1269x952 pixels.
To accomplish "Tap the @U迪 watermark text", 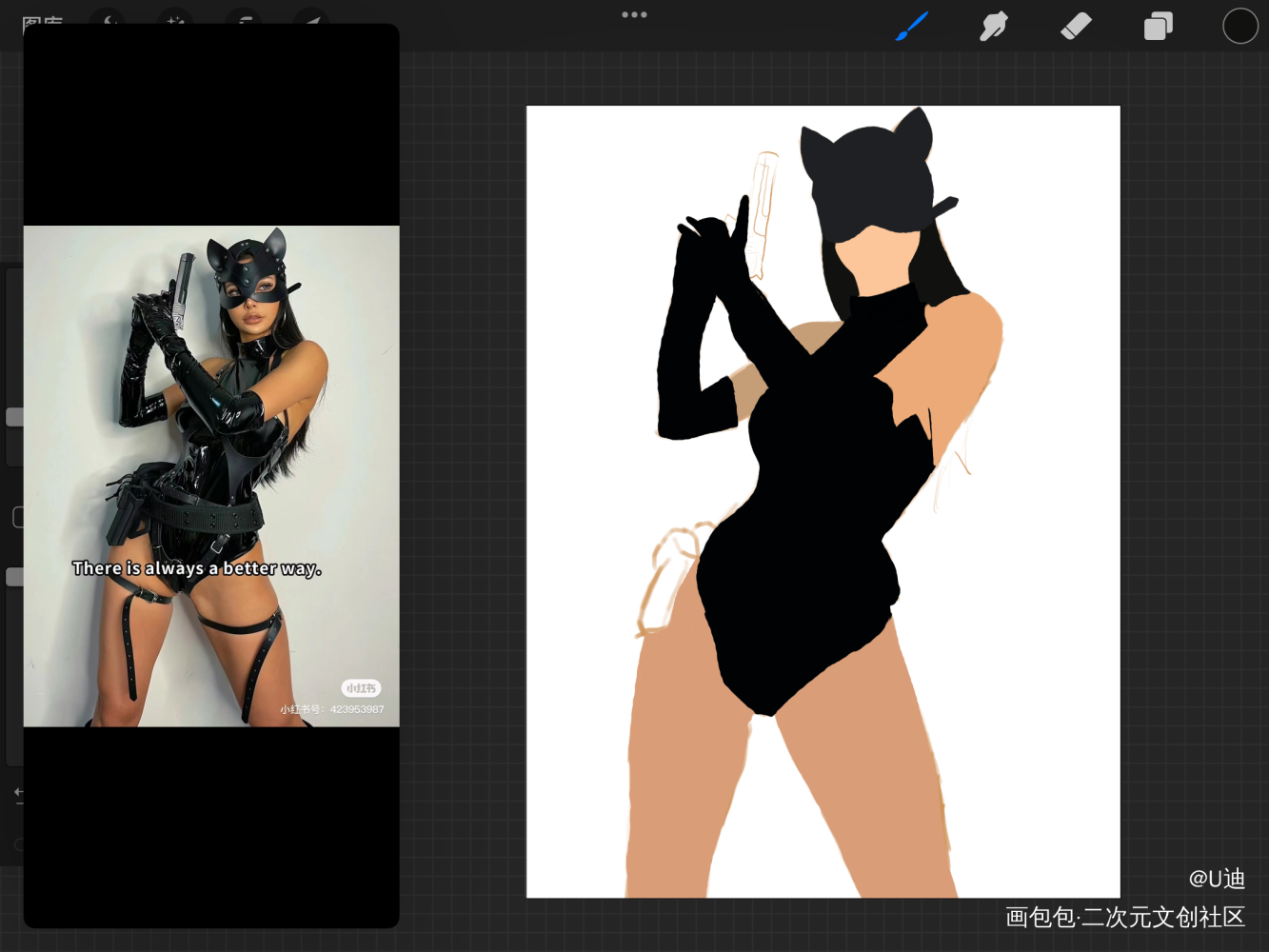I will point(1216,879).
